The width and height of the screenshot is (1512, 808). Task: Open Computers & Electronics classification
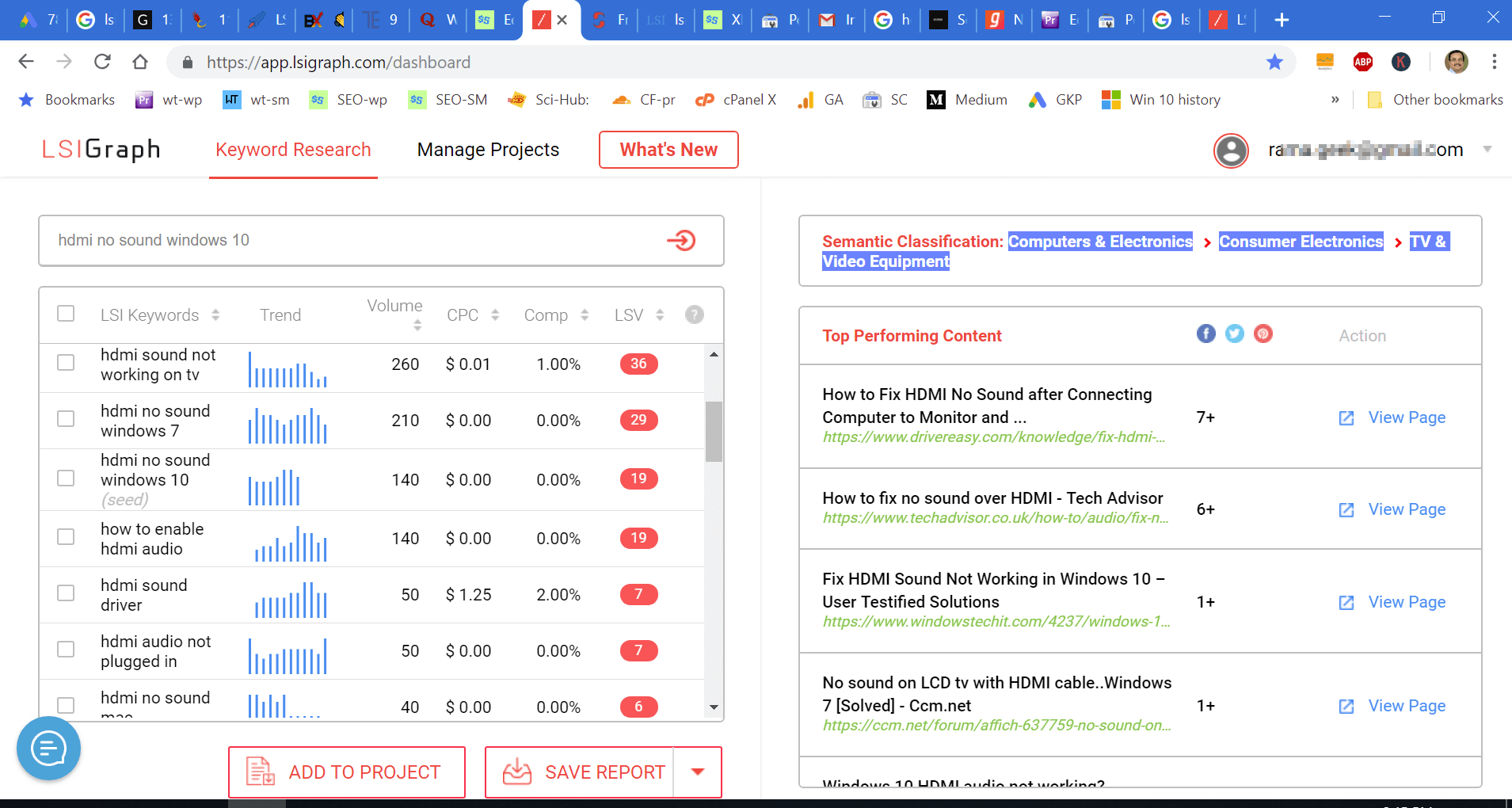1100,242
